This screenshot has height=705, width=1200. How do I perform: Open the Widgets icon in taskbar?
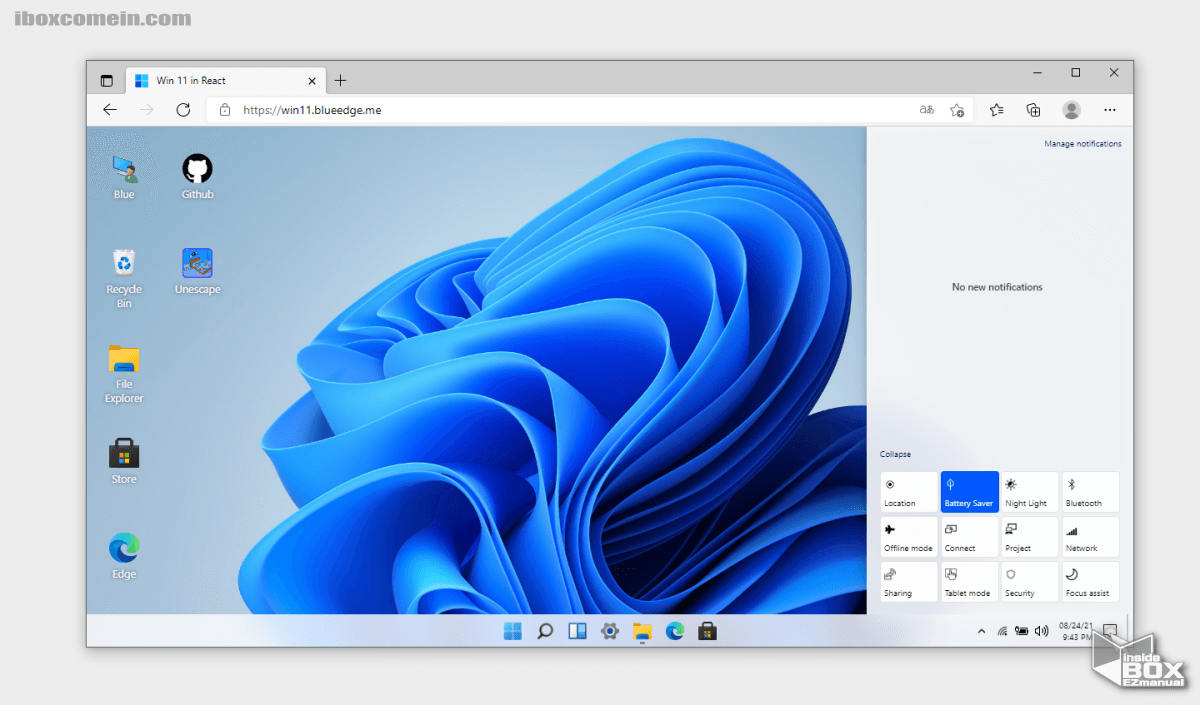pos(577,631)
